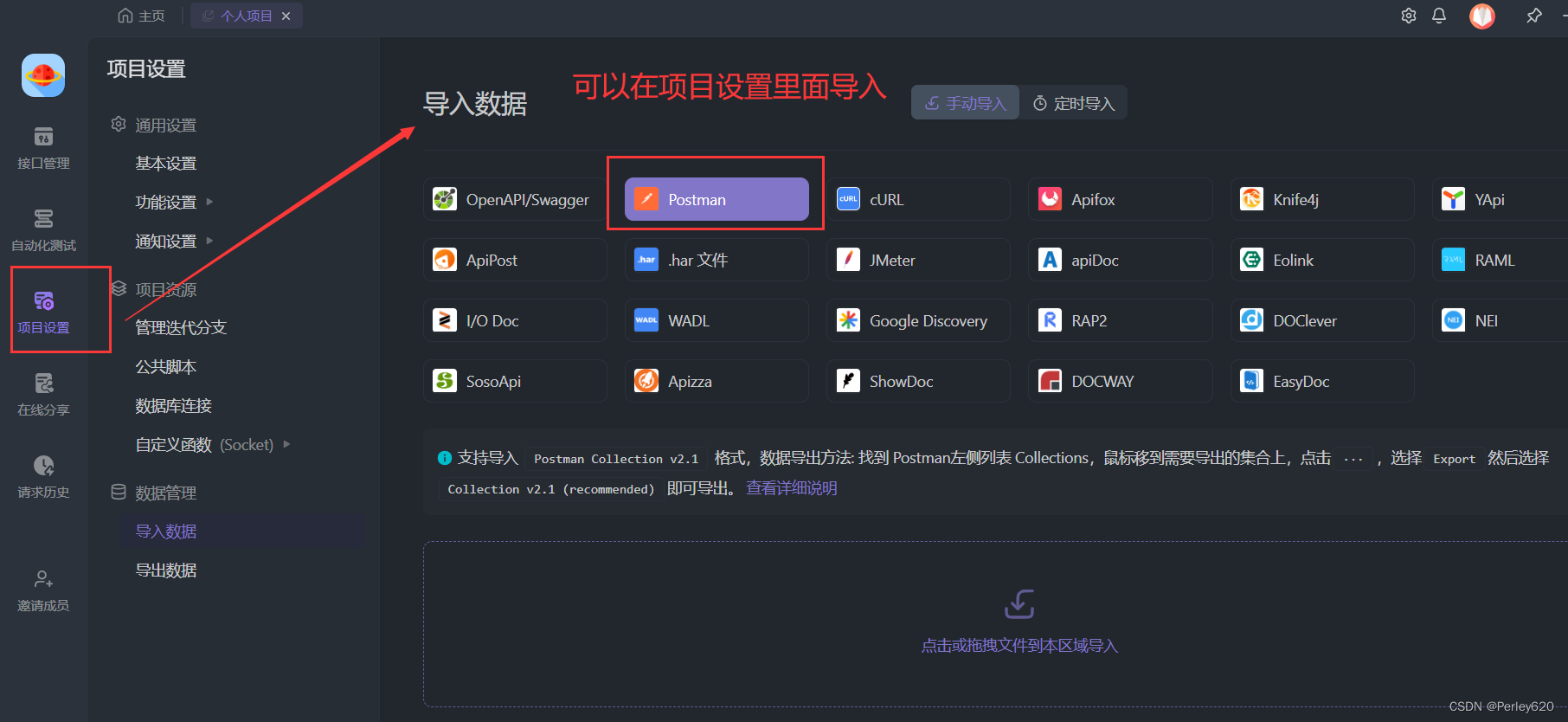Image resolution: width=1568 pixels, height=722 pixels.
Task: Click the Apizza icon
Action: 646,381
